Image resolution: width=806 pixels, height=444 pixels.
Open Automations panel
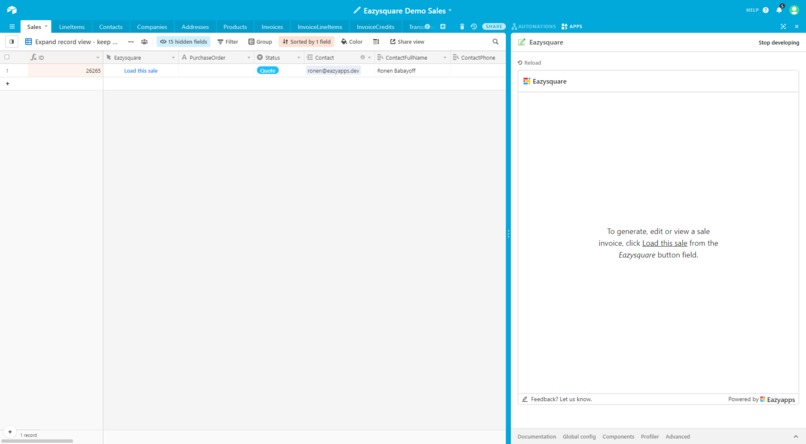[x=534, y=26]
